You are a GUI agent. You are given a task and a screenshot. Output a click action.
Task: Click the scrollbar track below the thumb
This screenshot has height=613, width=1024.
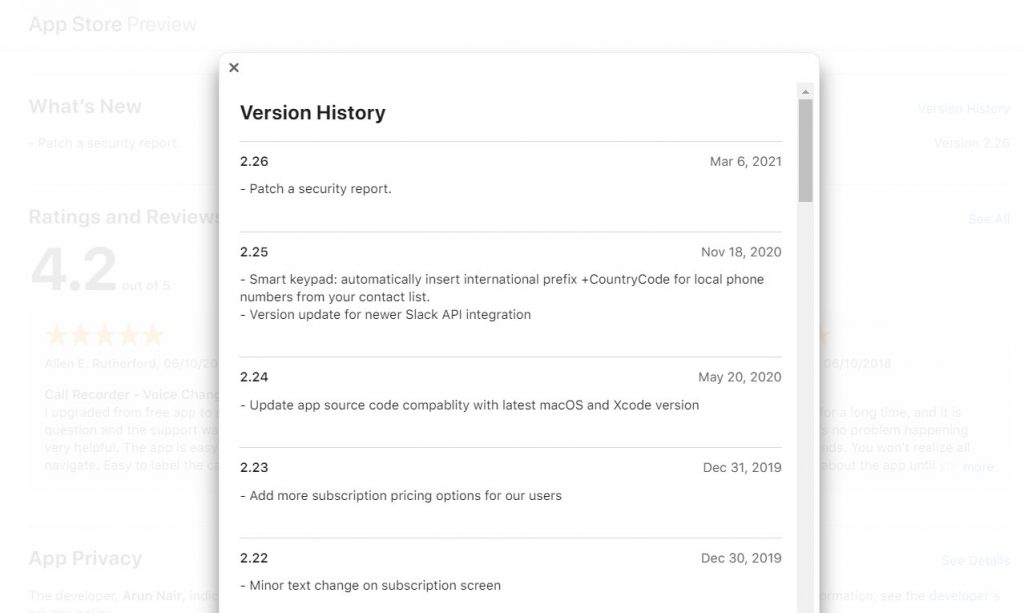click(x=805, y=405)
